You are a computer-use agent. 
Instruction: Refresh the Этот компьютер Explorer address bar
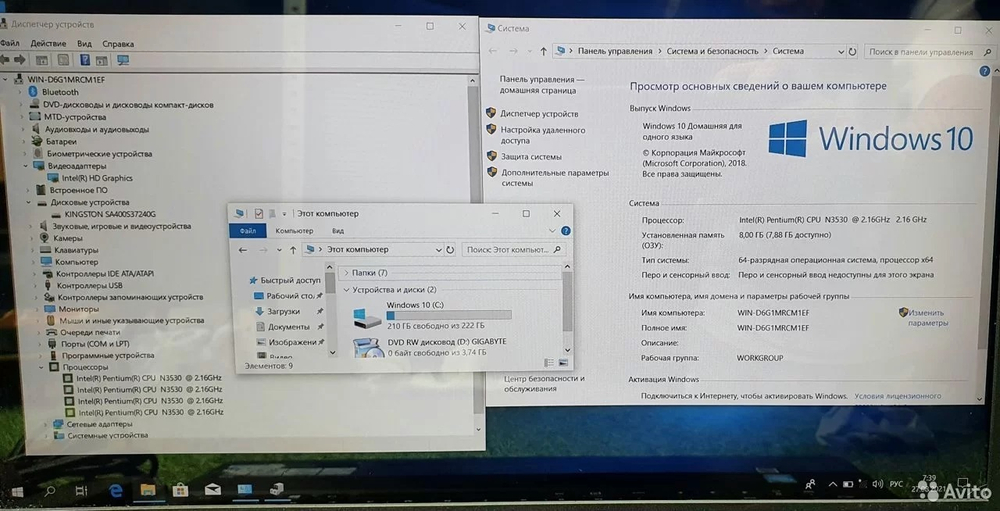(x=450, y=250)
